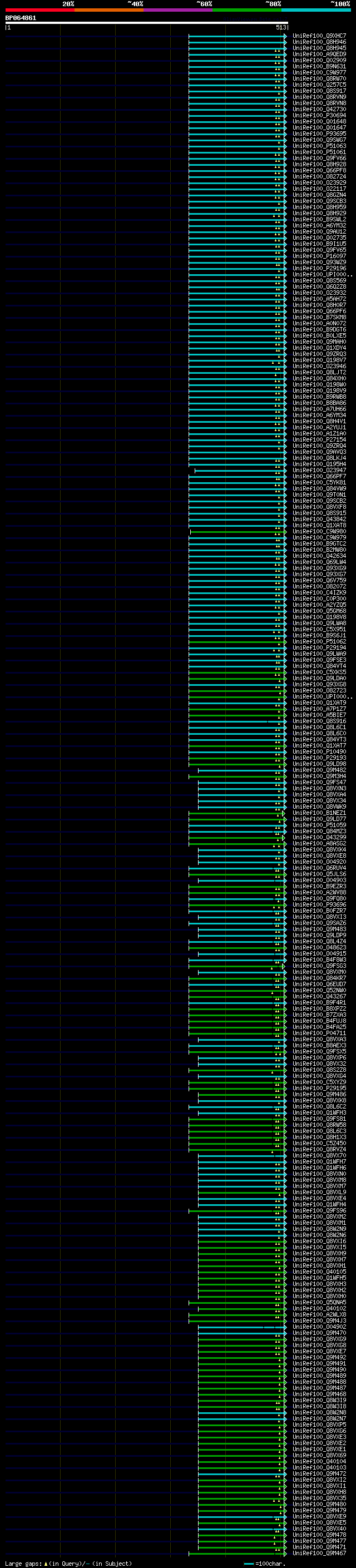Select subject label UniRef100_Q9SWG7

coord(319,140)
